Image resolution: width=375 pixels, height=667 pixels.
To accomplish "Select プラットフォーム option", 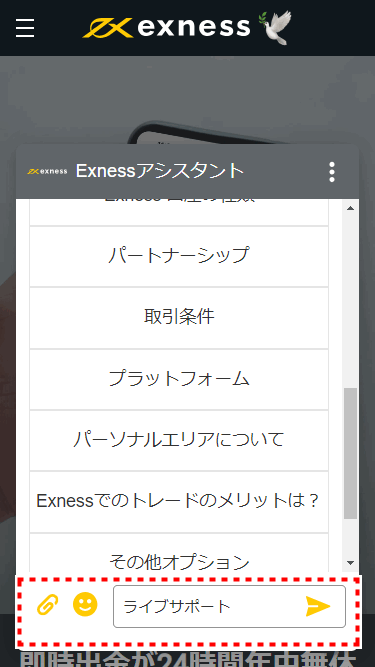I will point(179,379).
